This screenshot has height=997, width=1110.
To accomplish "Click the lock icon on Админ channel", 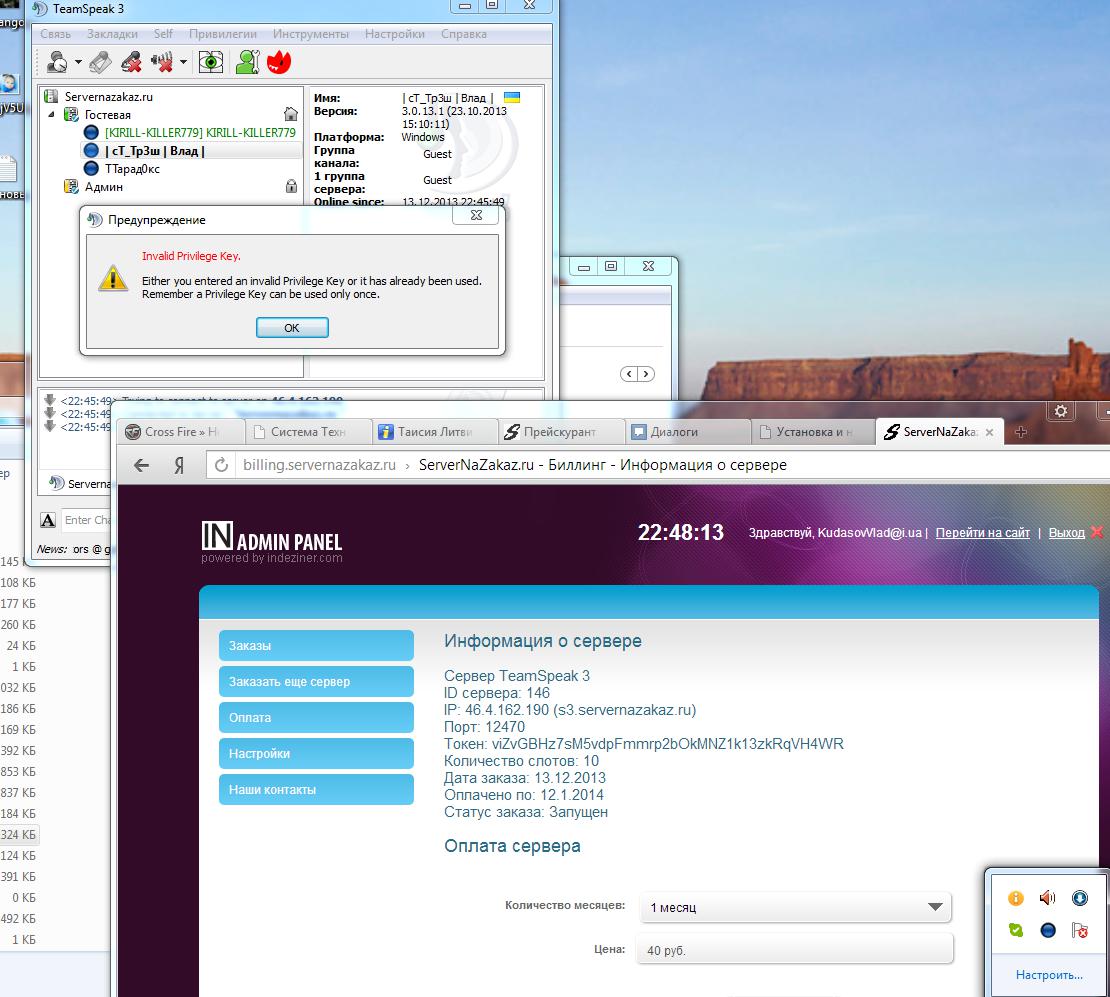I will tap(291, 186).
